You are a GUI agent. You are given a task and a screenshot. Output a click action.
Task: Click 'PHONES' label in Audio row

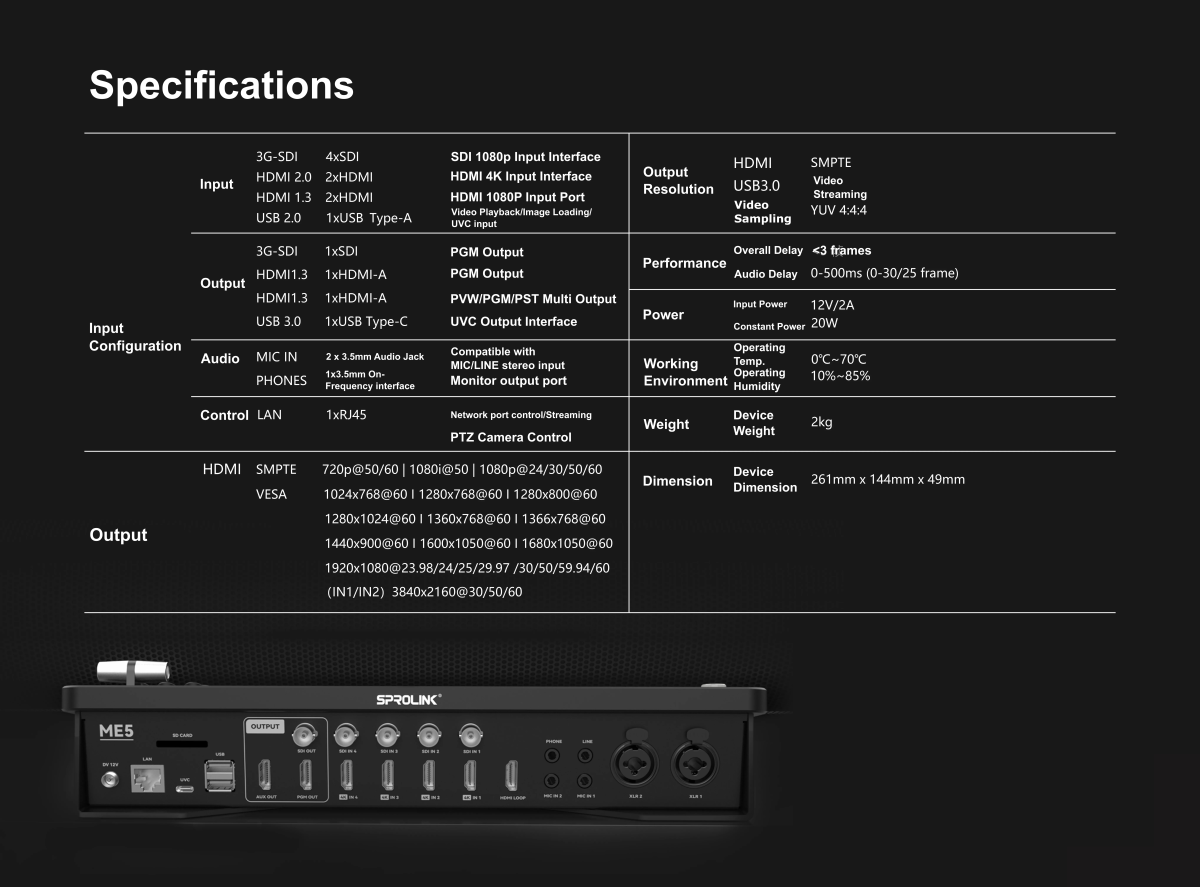pos(281,381)
